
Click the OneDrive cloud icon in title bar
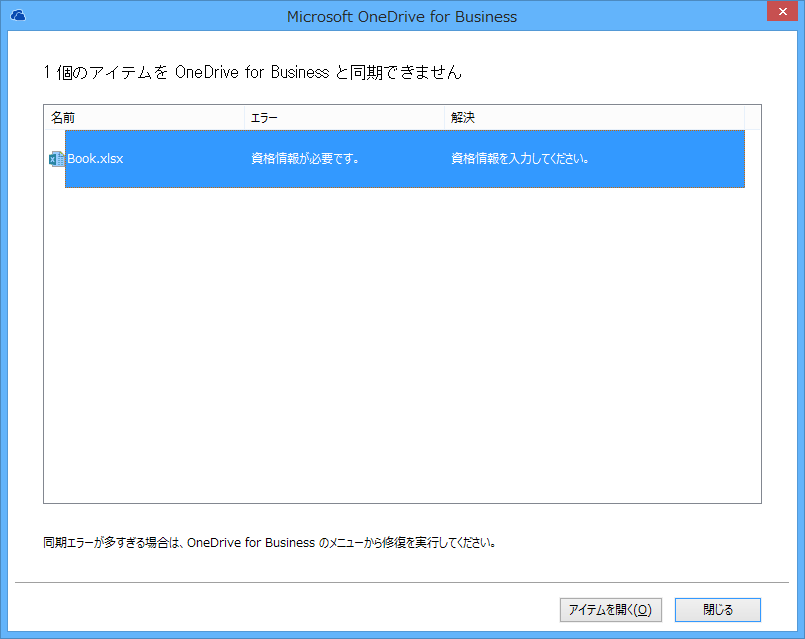click(x=18, y=15)
